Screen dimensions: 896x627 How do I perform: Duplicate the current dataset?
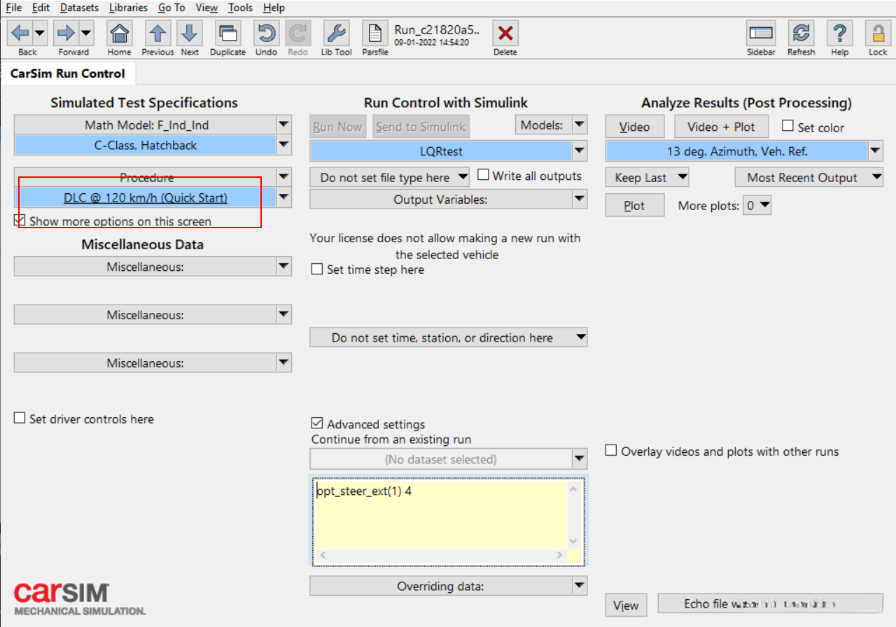tap(227, 33)
